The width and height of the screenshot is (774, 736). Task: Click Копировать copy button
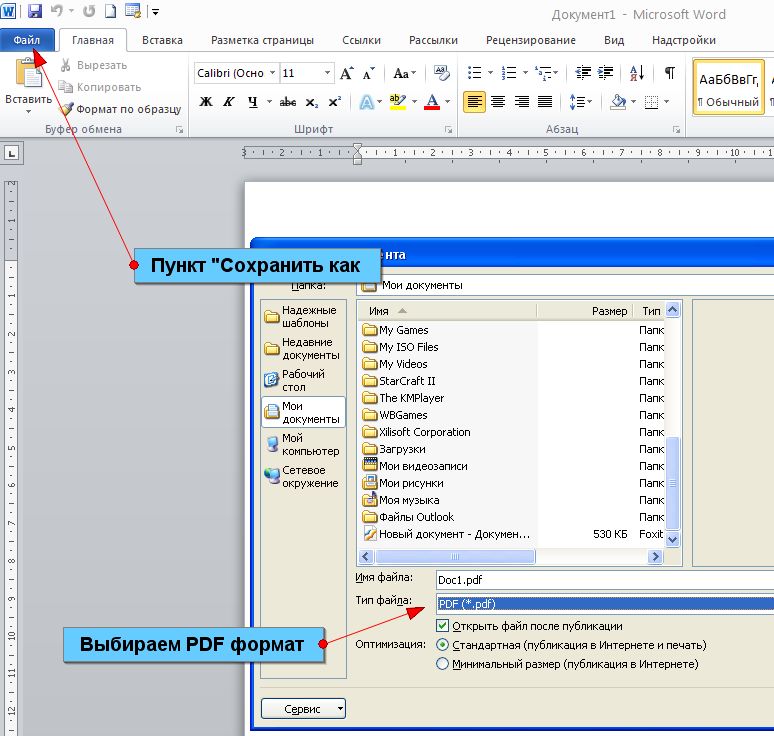point(100,87)
